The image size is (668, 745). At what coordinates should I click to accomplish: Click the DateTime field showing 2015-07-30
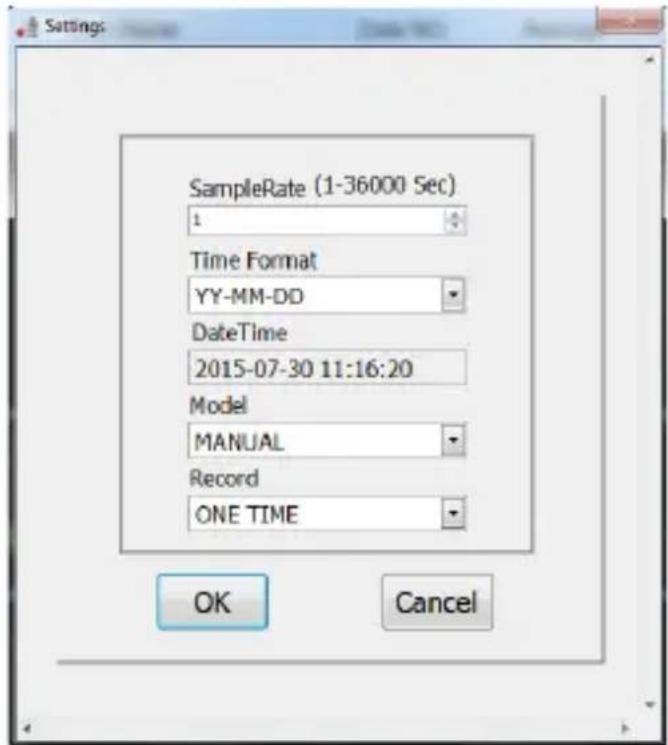327,368
